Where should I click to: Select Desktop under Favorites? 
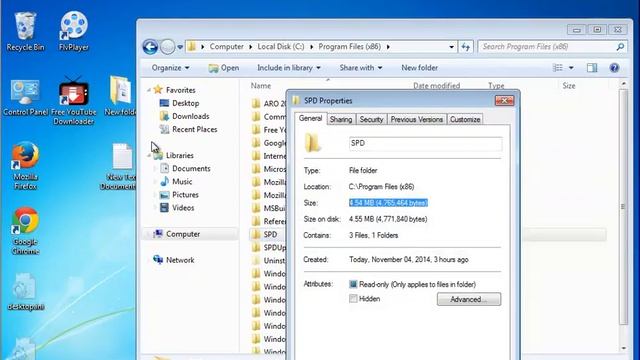pos(180,103)
